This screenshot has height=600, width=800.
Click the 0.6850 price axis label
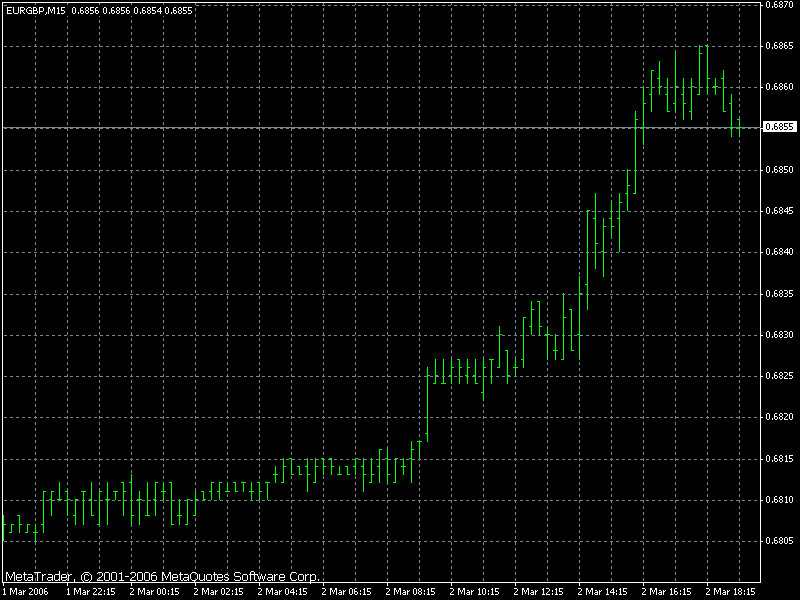(x=779, y=169)
